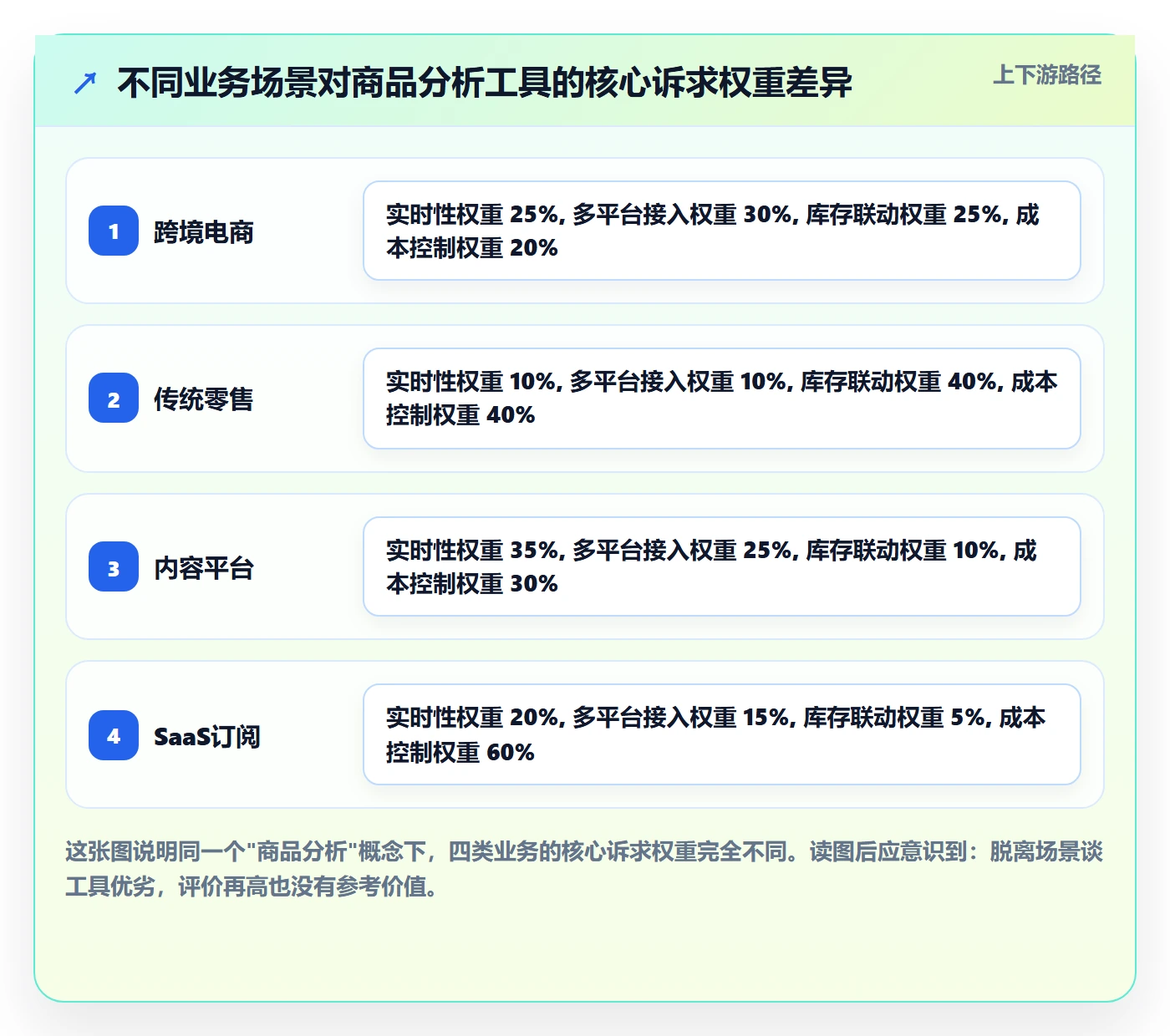Click the SaaS订阅 row label
The width and height of the screenshot is (1170, 1036).
[x=207, y=736]
